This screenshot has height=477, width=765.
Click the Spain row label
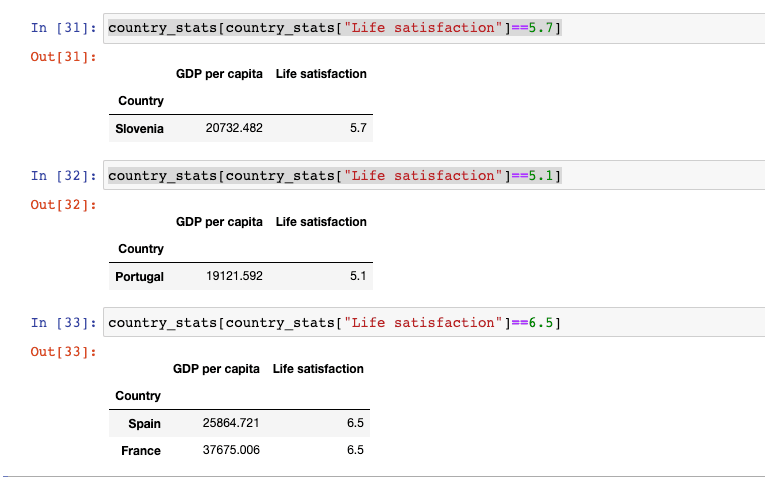(x=145, y=424)
